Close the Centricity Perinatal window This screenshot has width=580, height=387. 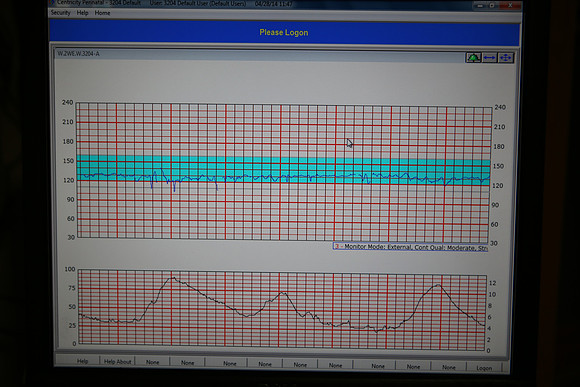[x=510, y=5]
